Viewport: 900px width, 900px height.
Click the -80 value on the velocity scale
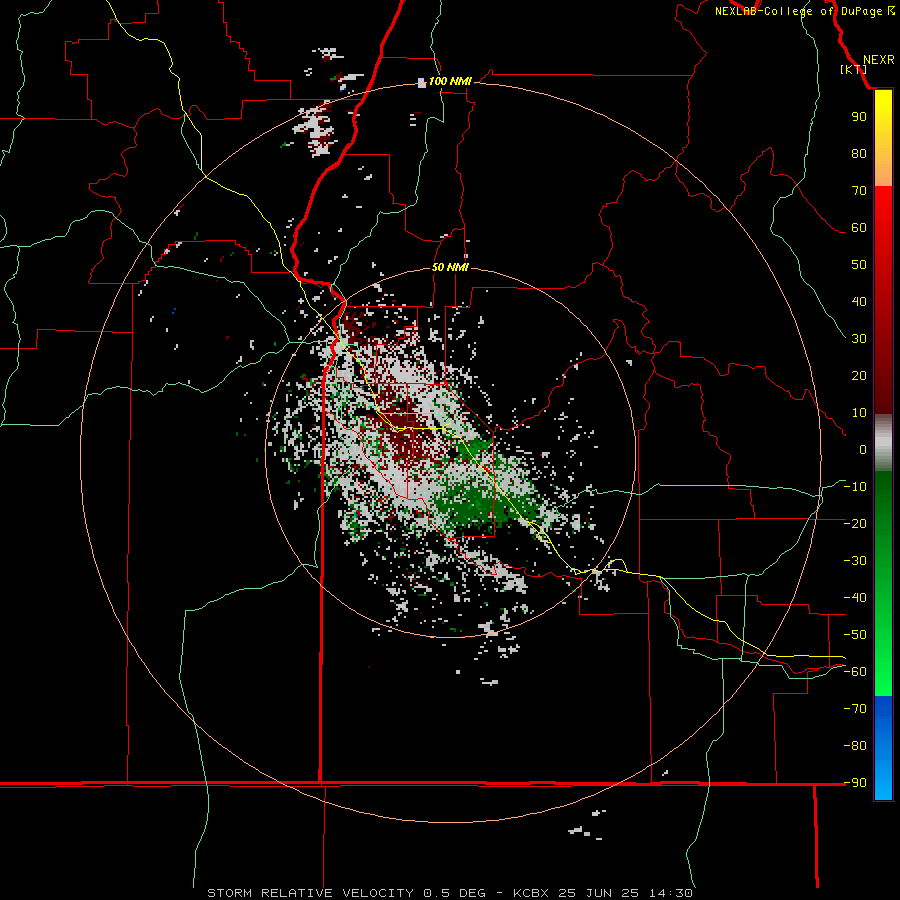[x=855, y=746]
